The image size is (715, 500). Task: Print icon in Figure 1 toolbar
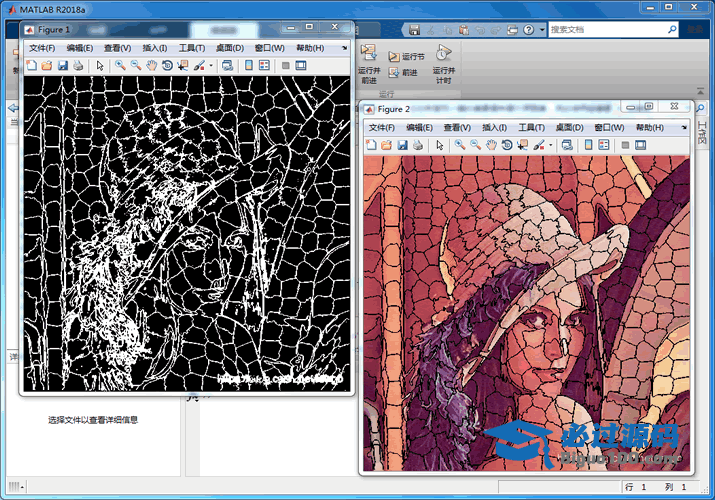pyautogui.click(x=78, y=66)
